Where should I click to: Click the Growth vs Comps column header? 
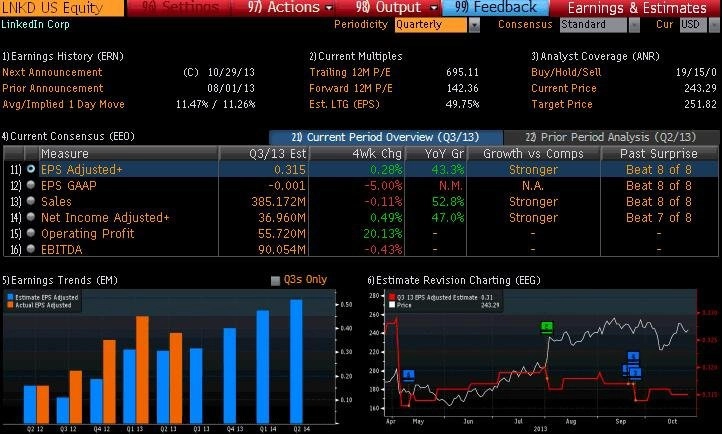pyautogui.click(x=533, y=153)
